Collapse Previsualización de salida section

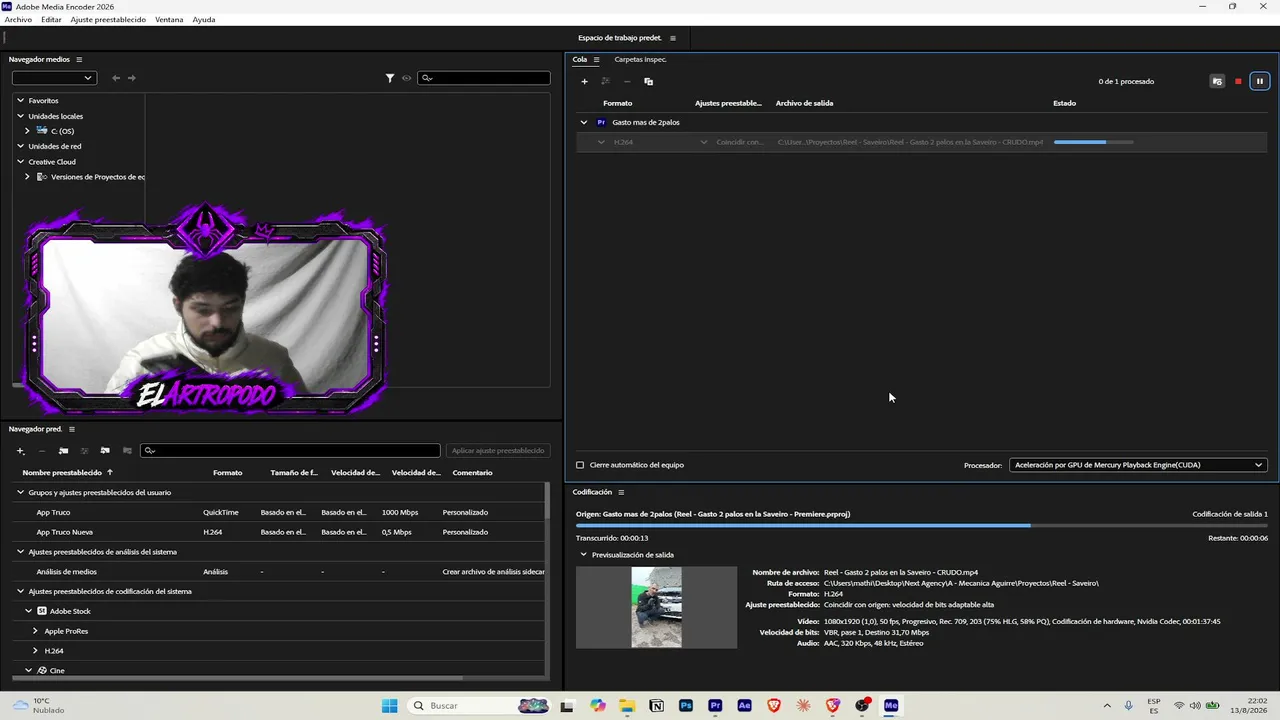584,555
